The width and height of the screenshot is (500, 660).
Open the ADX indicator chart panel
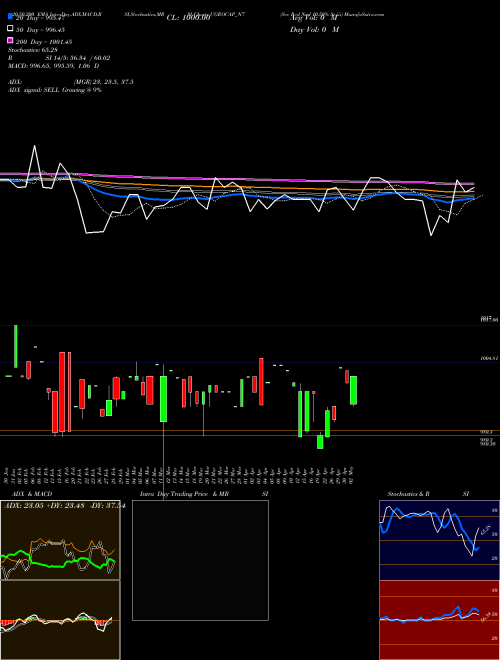60,540
